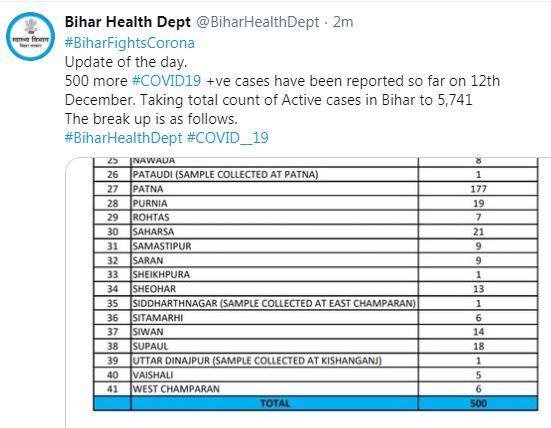Click the SUPAUL row with 18 cases

pyautogui.click(x=316, y=346)
